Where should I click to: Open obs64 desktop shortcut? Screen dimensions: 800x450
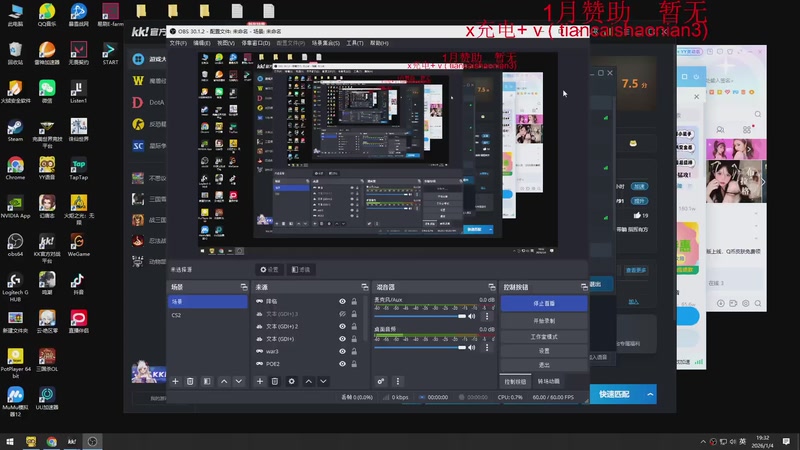click(15, 245)
